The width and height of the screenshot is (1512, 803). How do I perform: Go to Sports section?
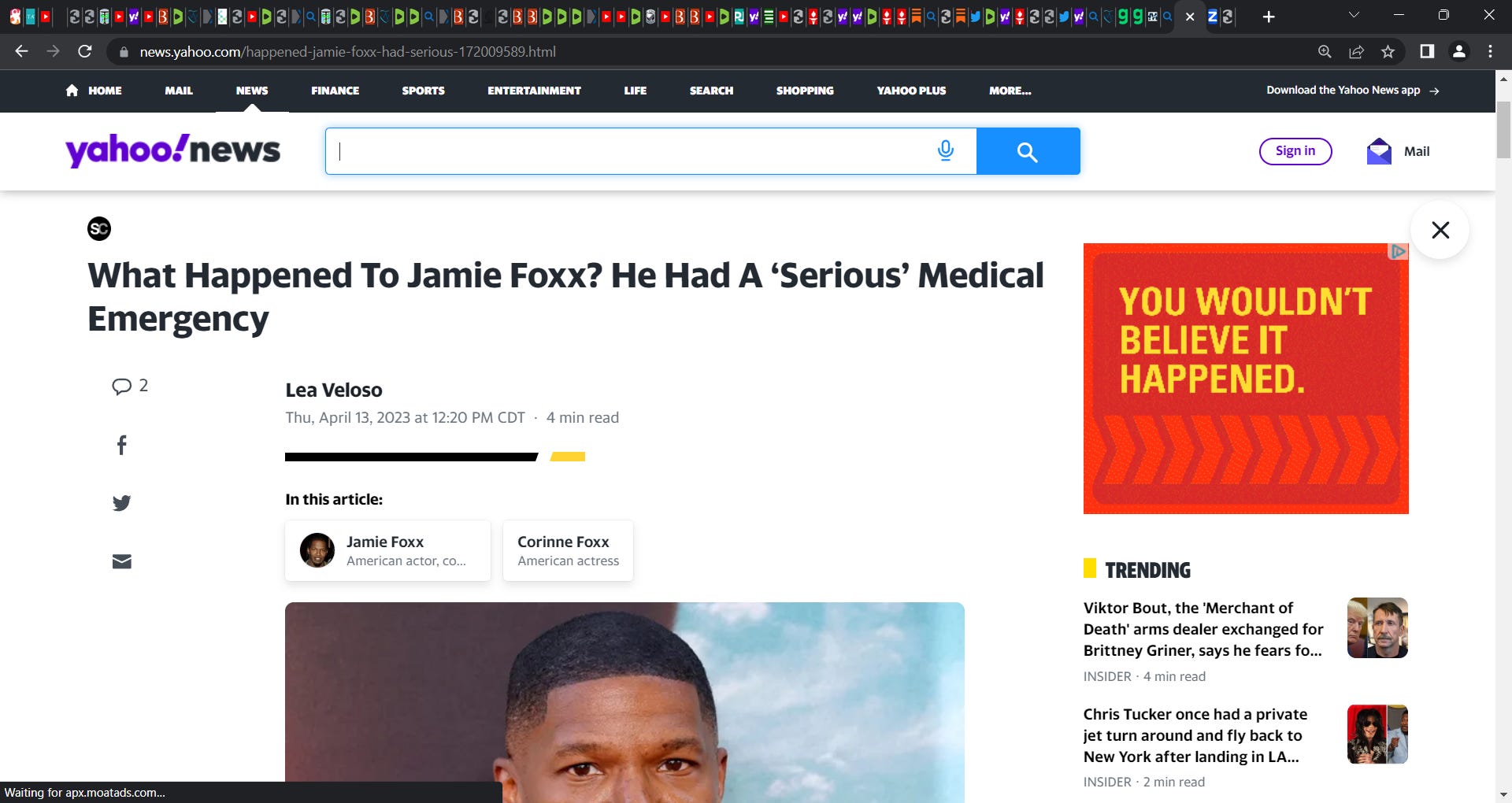coord(423,91)
